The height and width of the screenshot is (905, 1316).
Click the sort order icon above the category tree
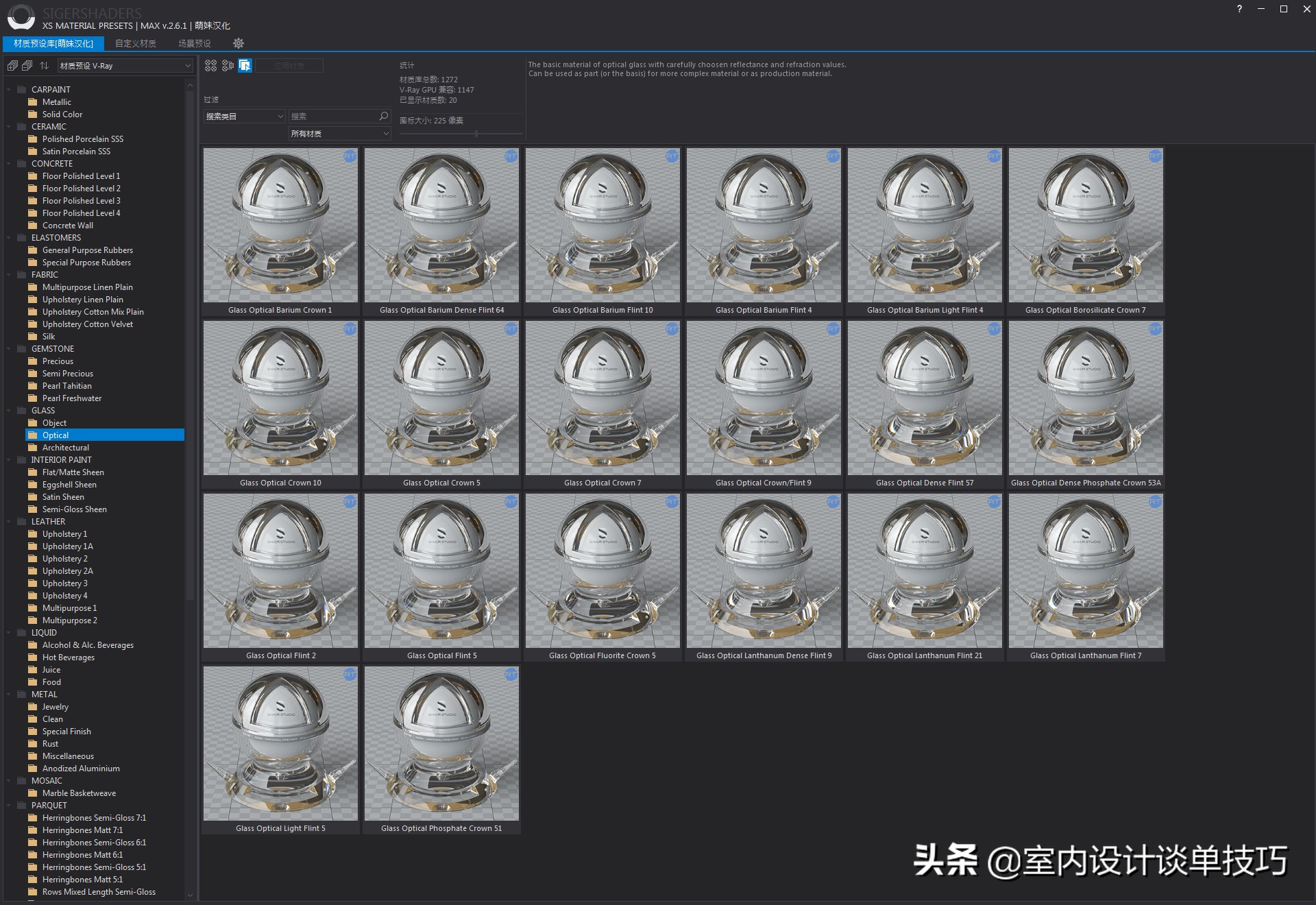tap(44, 66)
